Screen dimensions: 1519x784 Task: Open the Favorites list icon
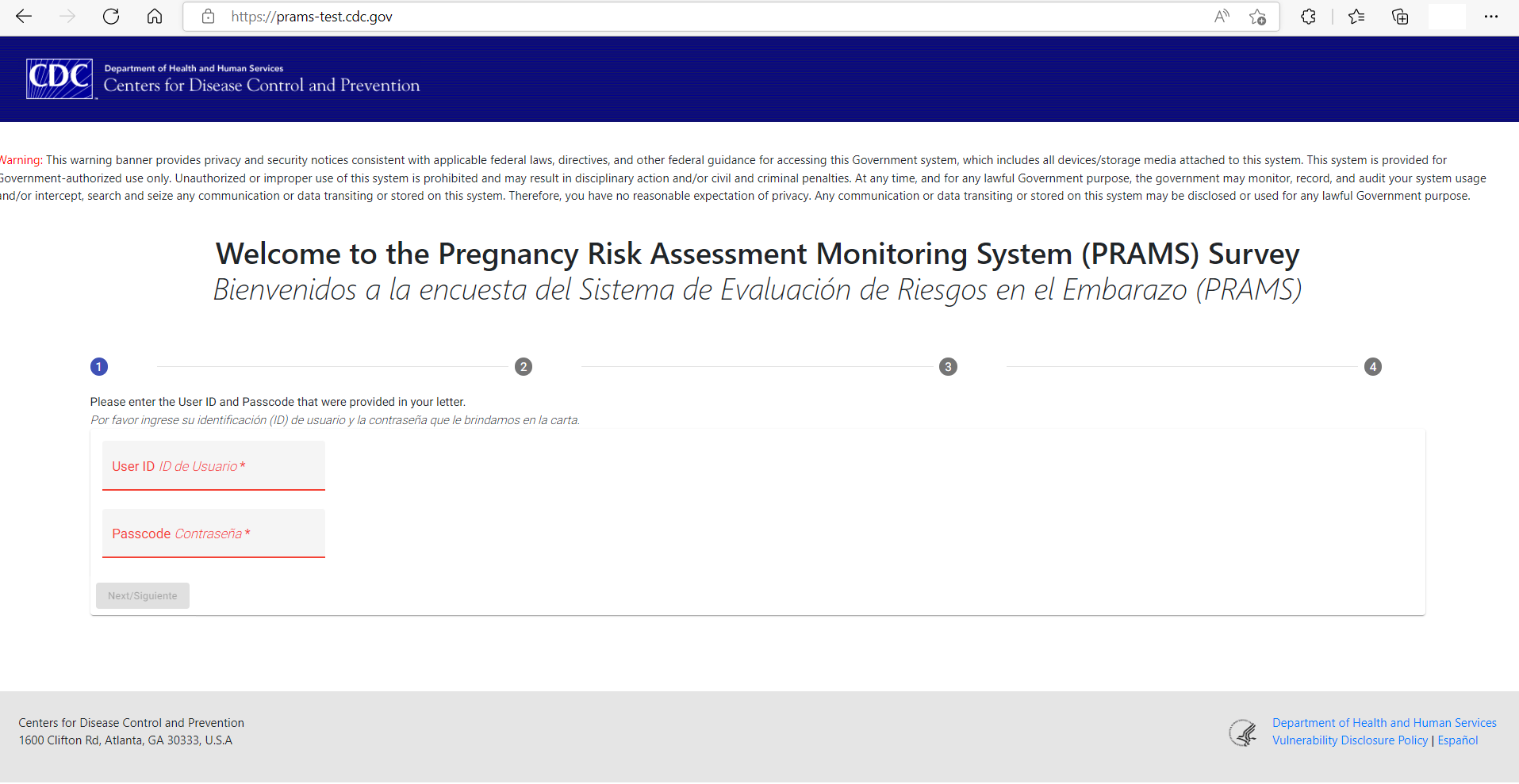click(x=1356, y=17)
